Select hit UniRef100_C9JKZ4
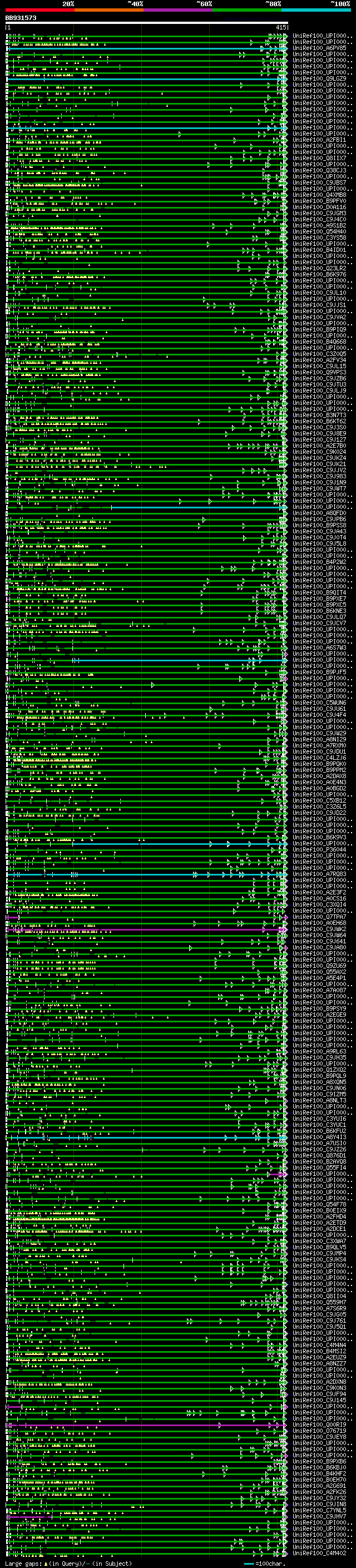The image size is (356, 1568). pos(319,458)
